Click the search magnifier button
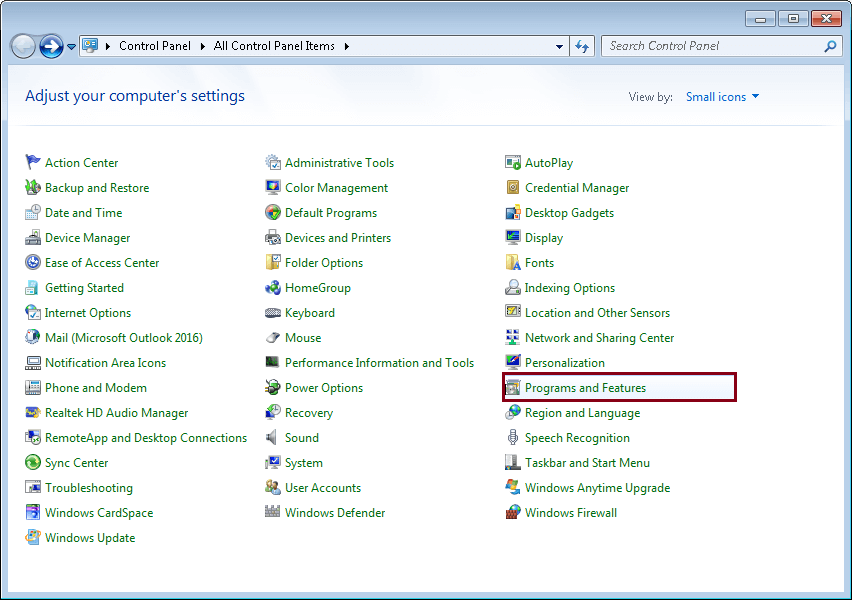 830,46
